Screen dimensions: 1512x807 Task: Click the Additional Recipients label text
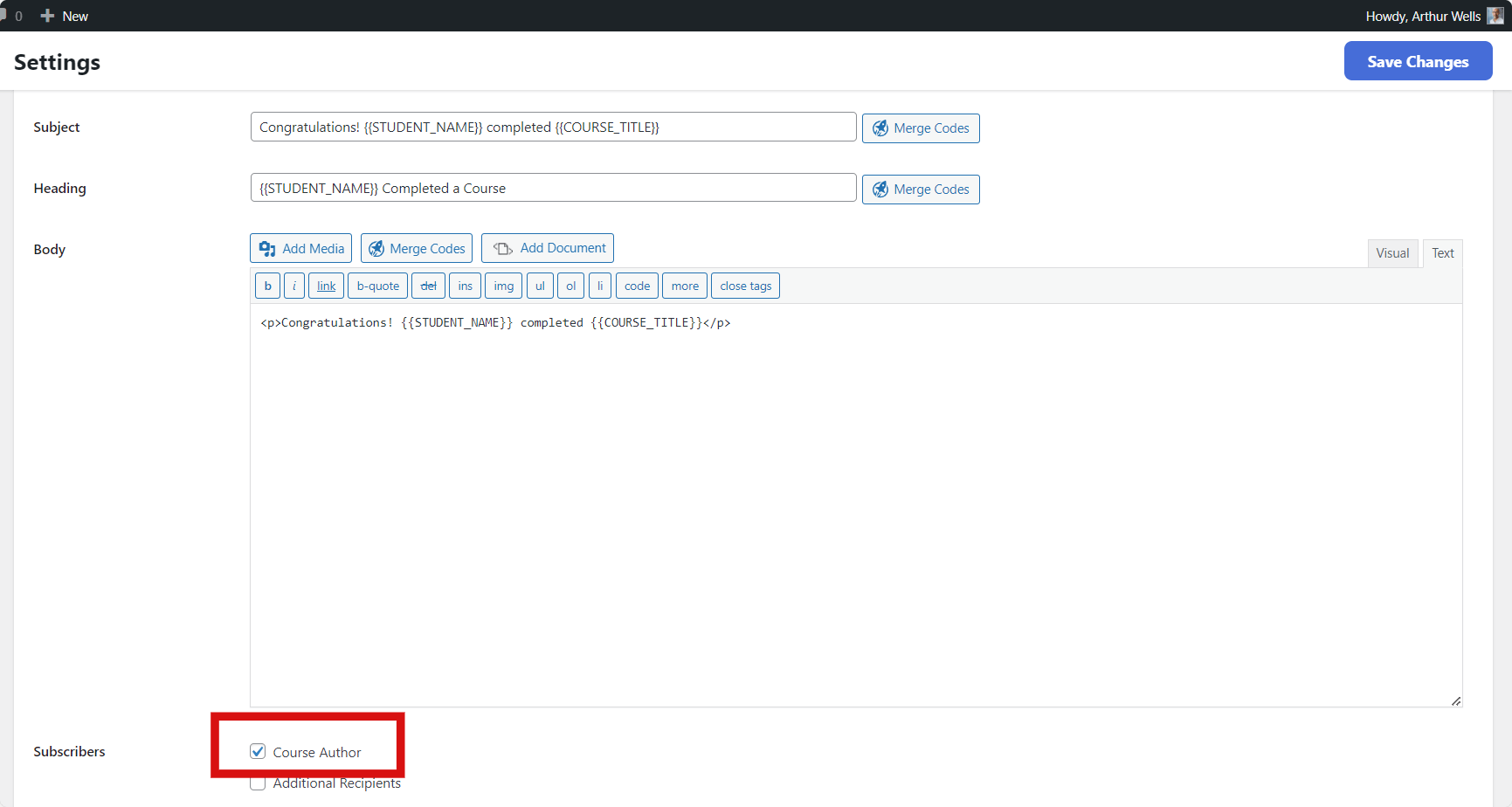pyautogui.click(x=336, y=783)
